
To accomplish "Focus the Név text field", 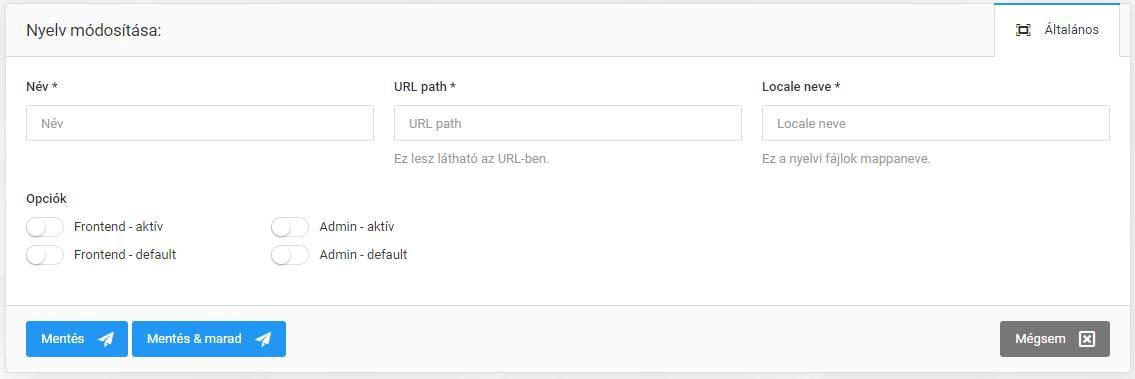I will coord(200,123).
